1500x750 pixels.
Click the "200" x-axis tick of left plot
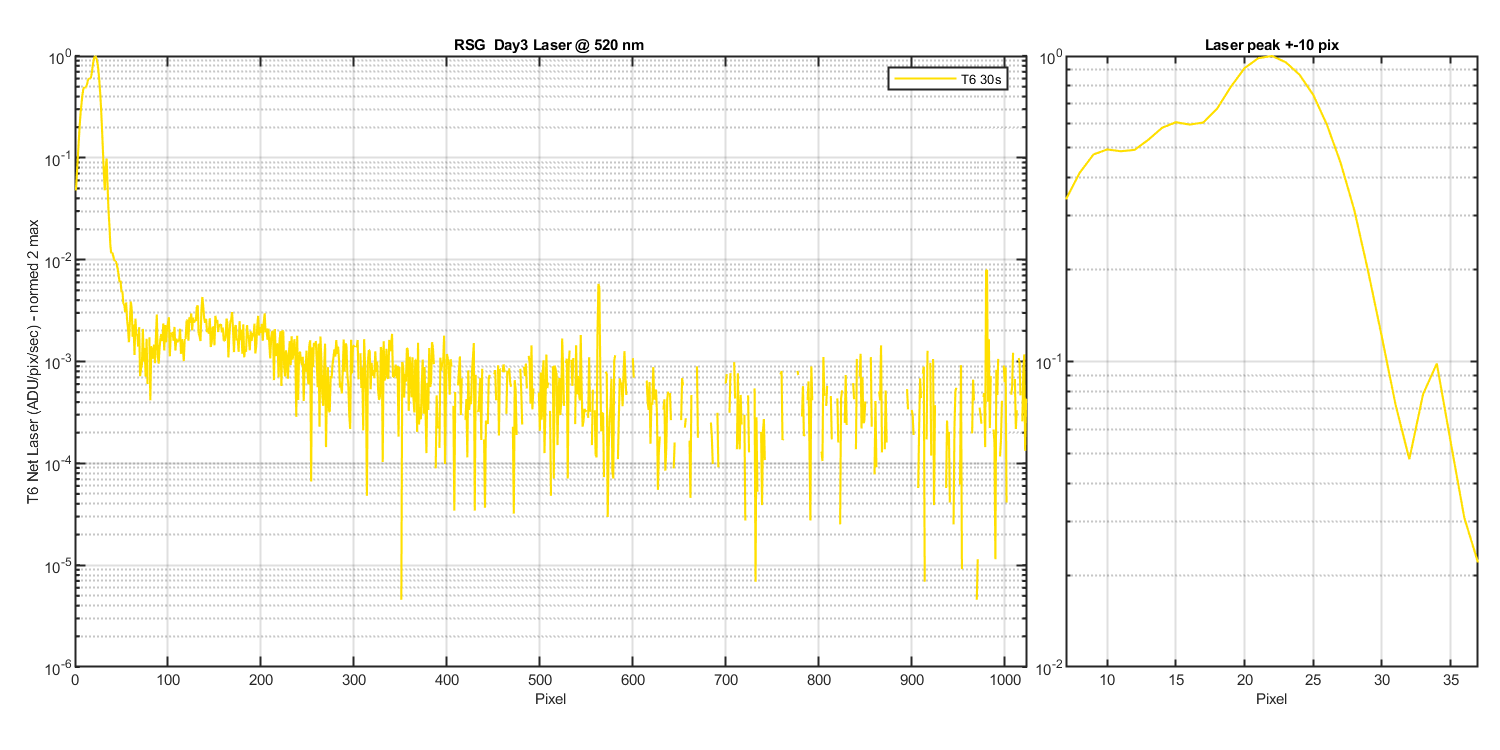click(261, 680)
